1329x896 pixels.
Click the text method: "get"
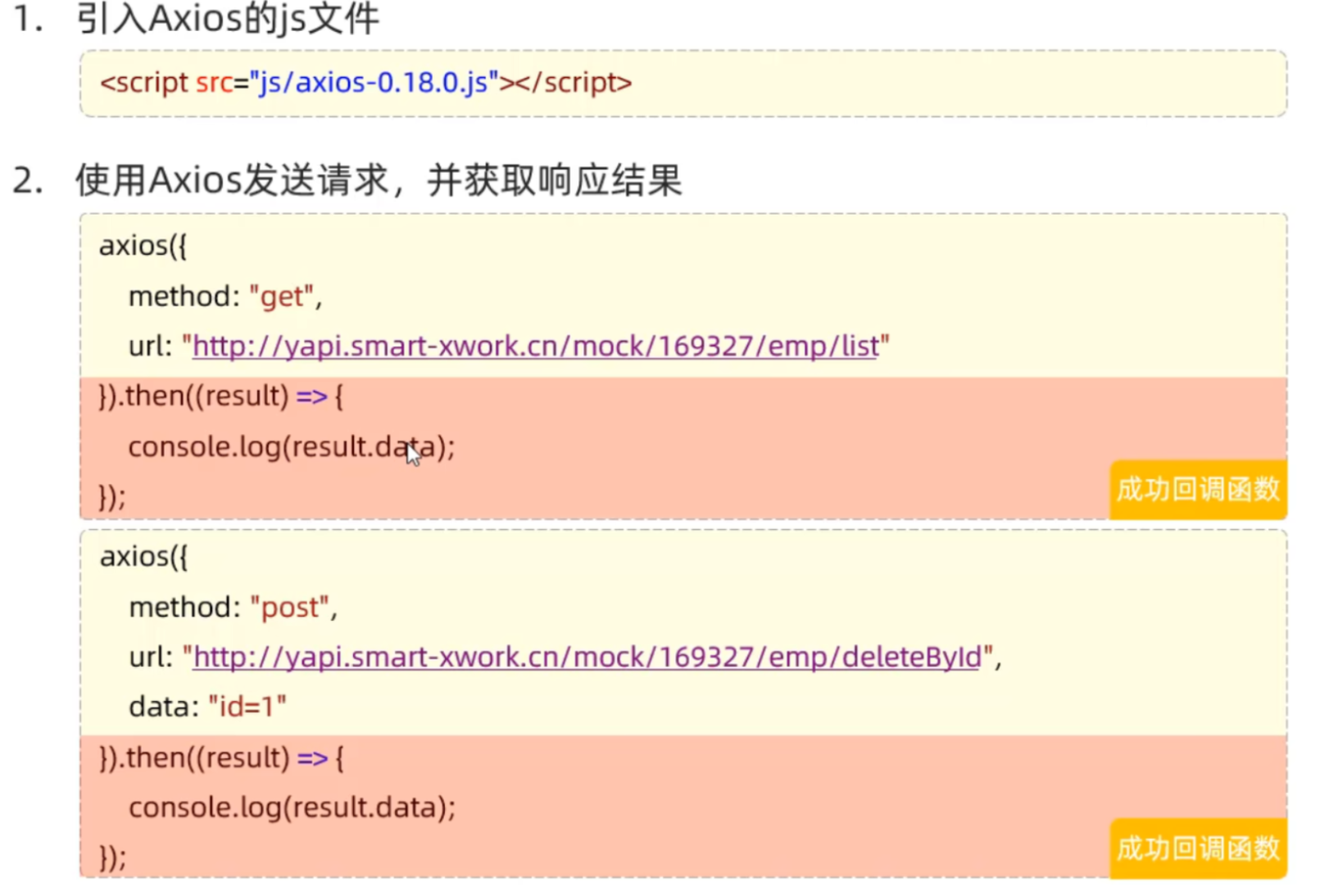tap(225, 296)
